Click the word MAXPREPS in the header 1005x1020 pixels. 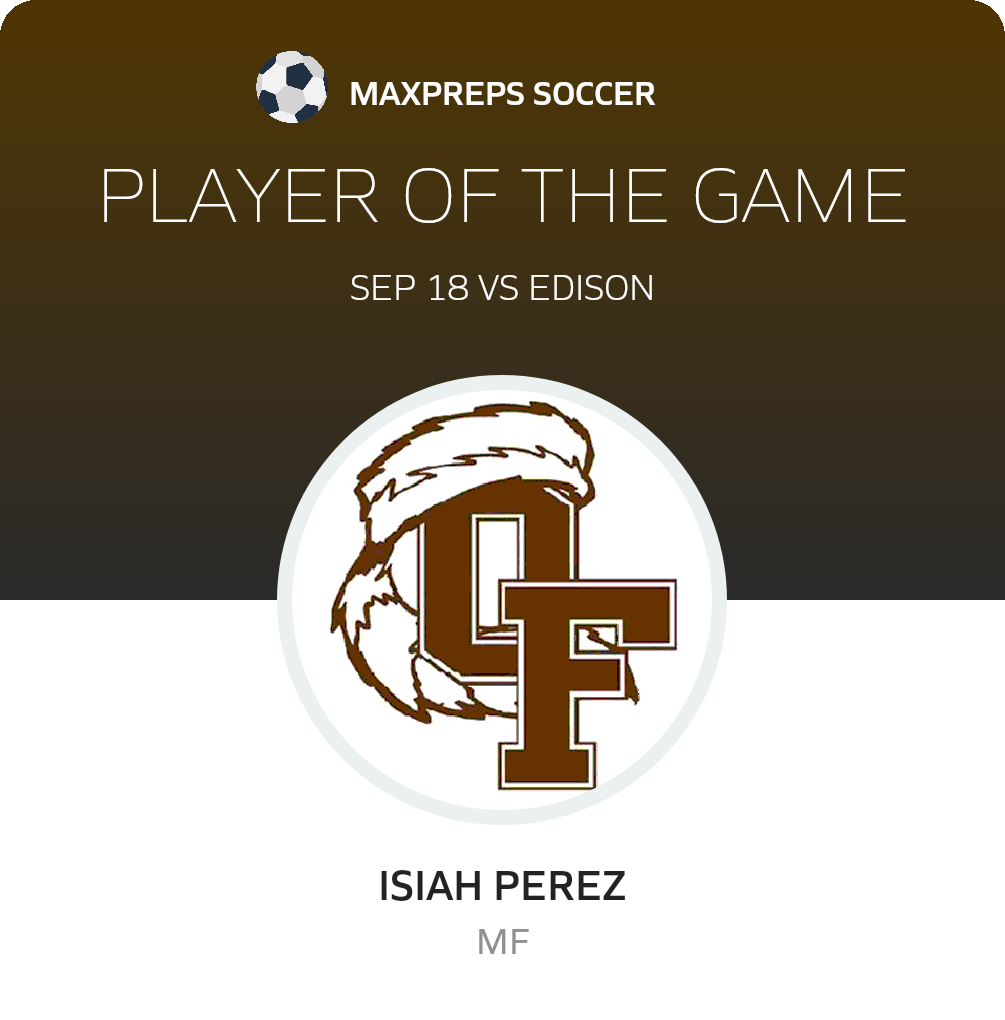436,94
